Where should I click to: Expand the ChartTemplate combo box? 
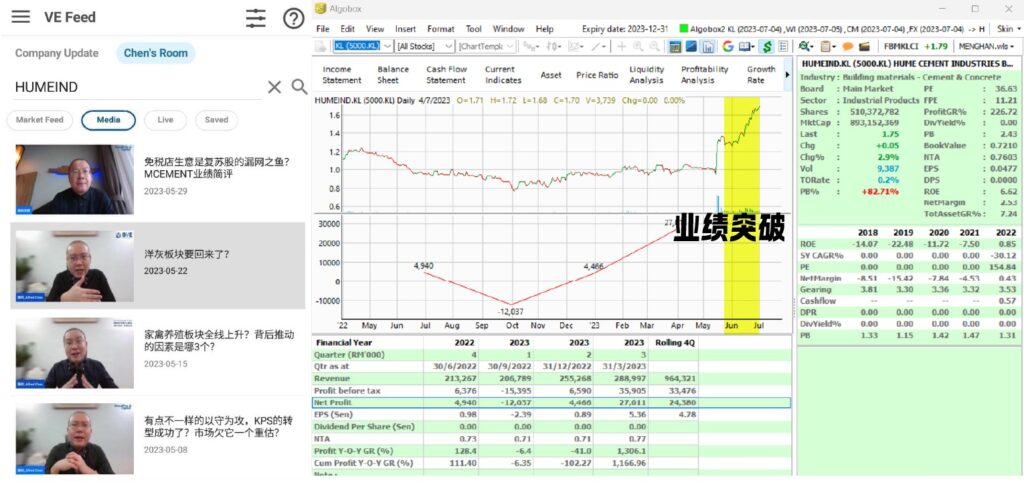tap(510, 46)
